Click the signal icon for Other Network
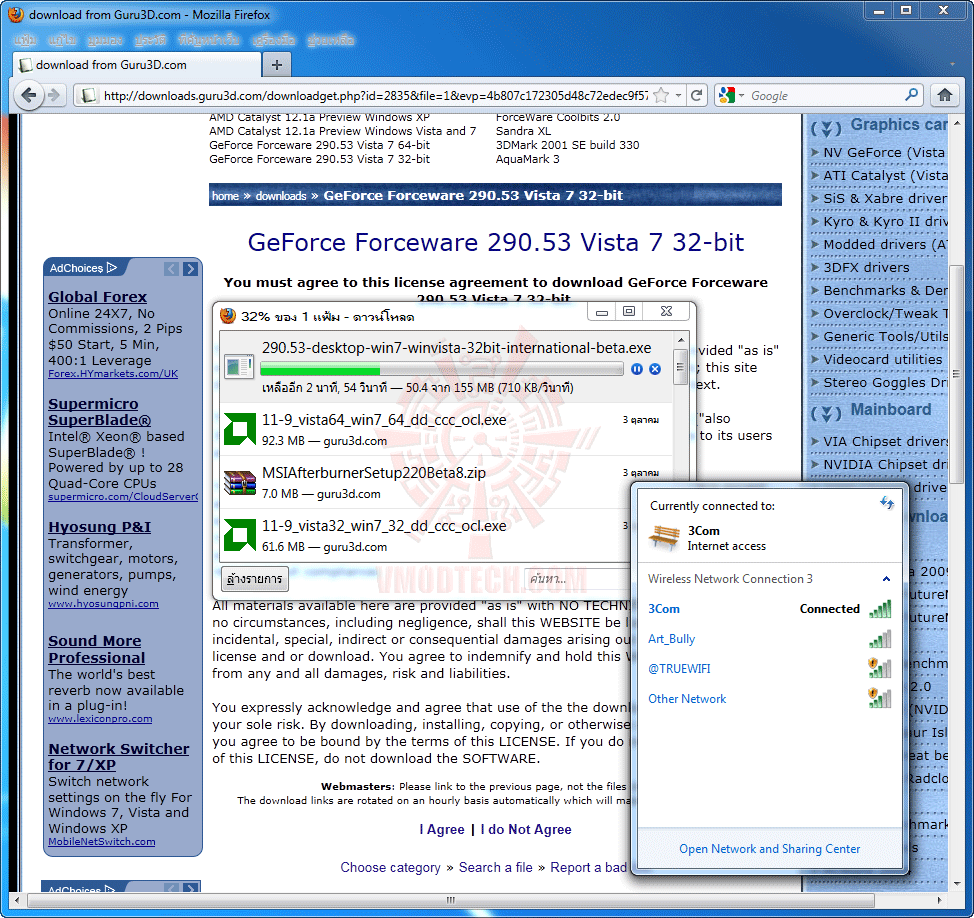 point(880,698)
